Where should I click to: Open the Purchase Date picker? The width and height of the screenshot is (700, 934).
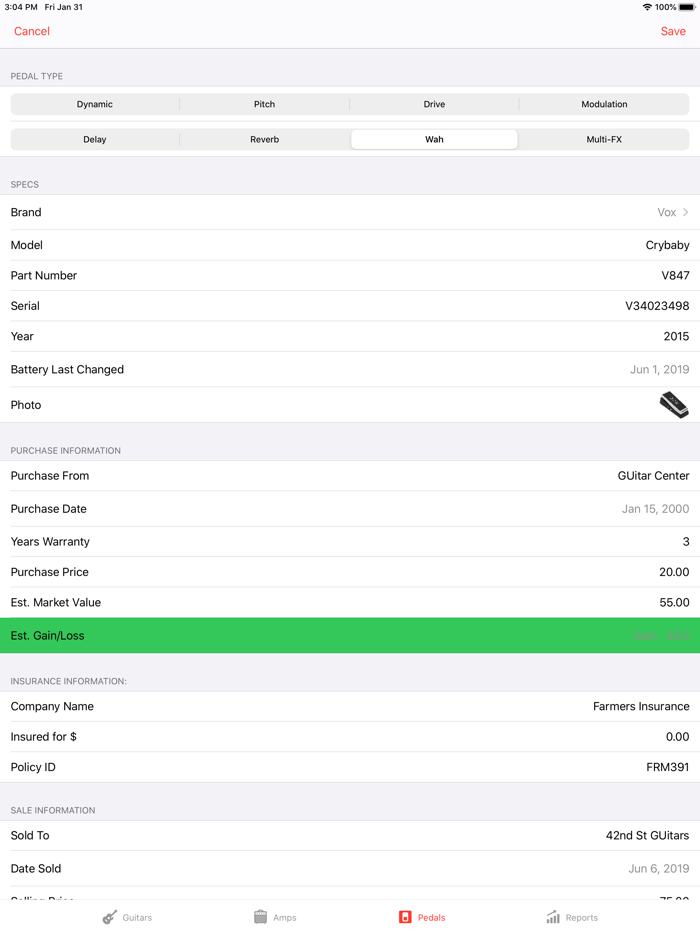[655, 509]
